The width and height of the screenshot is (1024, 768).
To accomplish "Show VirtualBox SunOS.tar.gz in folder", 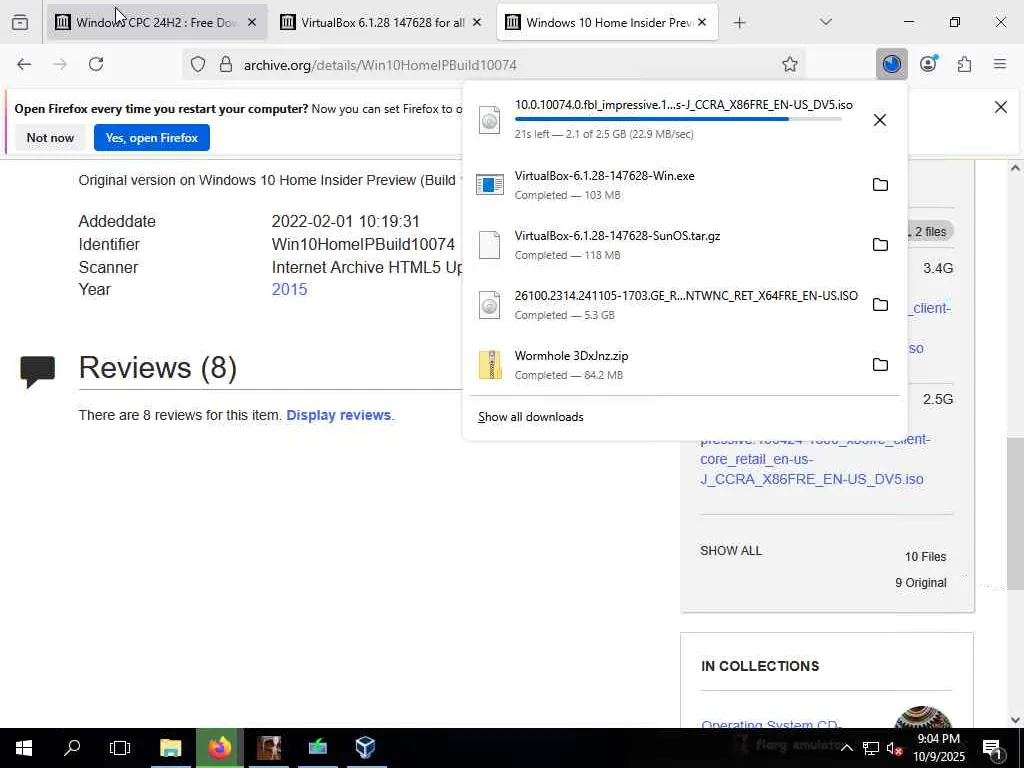I will (x=880, y=245).
